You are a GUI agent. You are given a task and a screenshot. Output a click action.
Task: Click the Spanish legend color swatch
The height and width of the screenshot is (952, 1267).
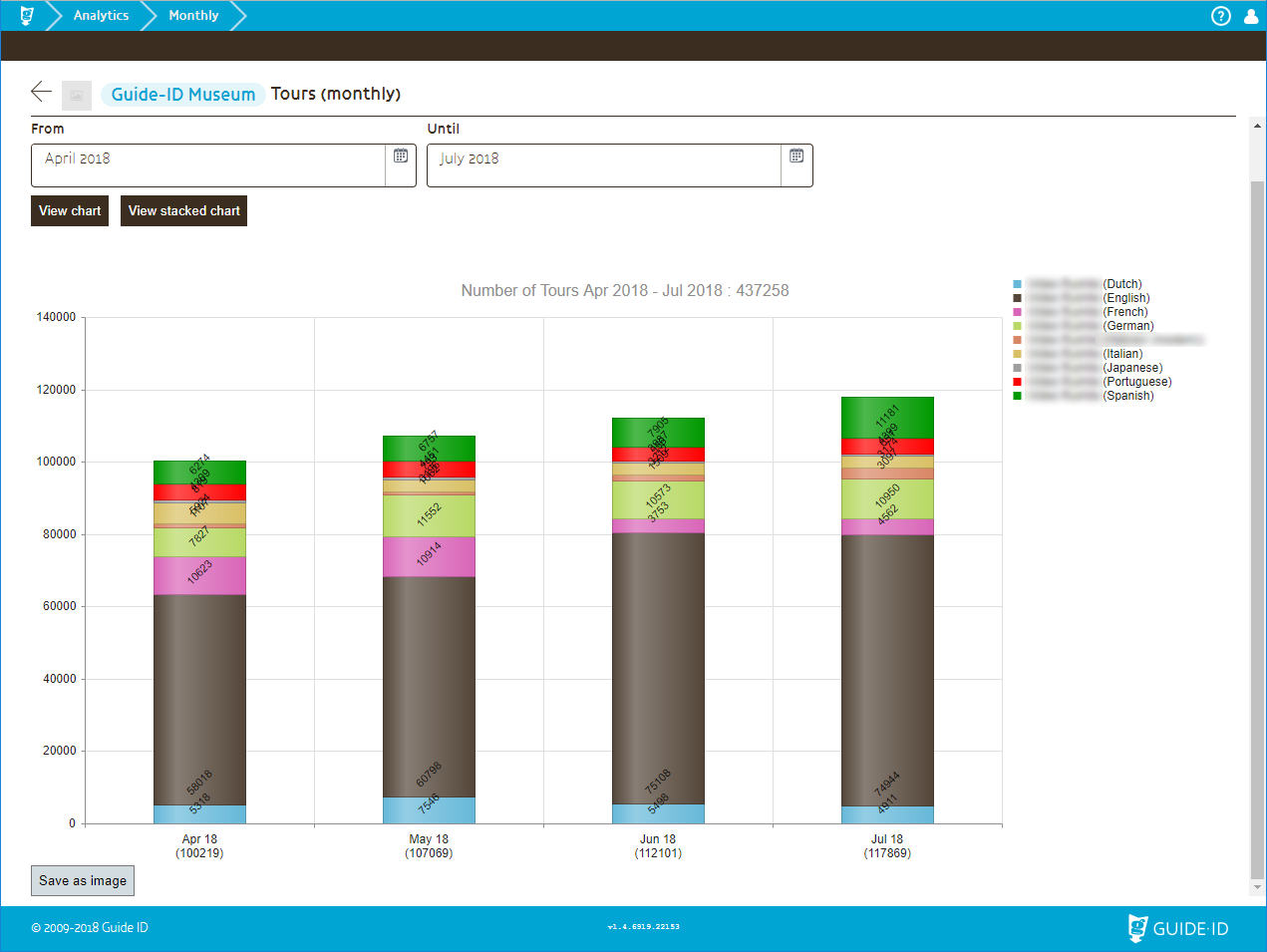point(1017,396)
